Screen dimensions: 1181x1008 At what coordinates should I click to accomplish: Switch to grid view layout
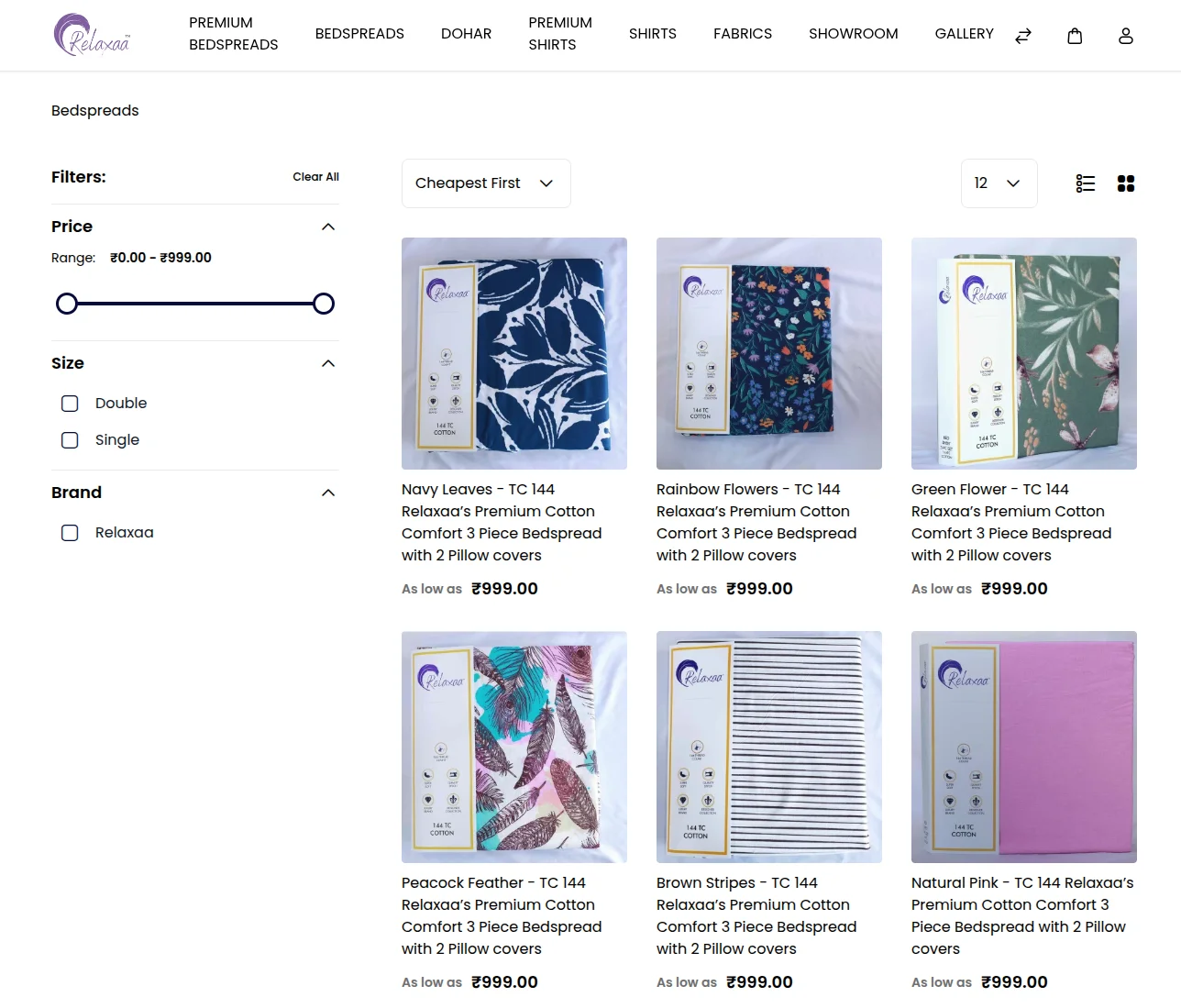[1126, 183]
